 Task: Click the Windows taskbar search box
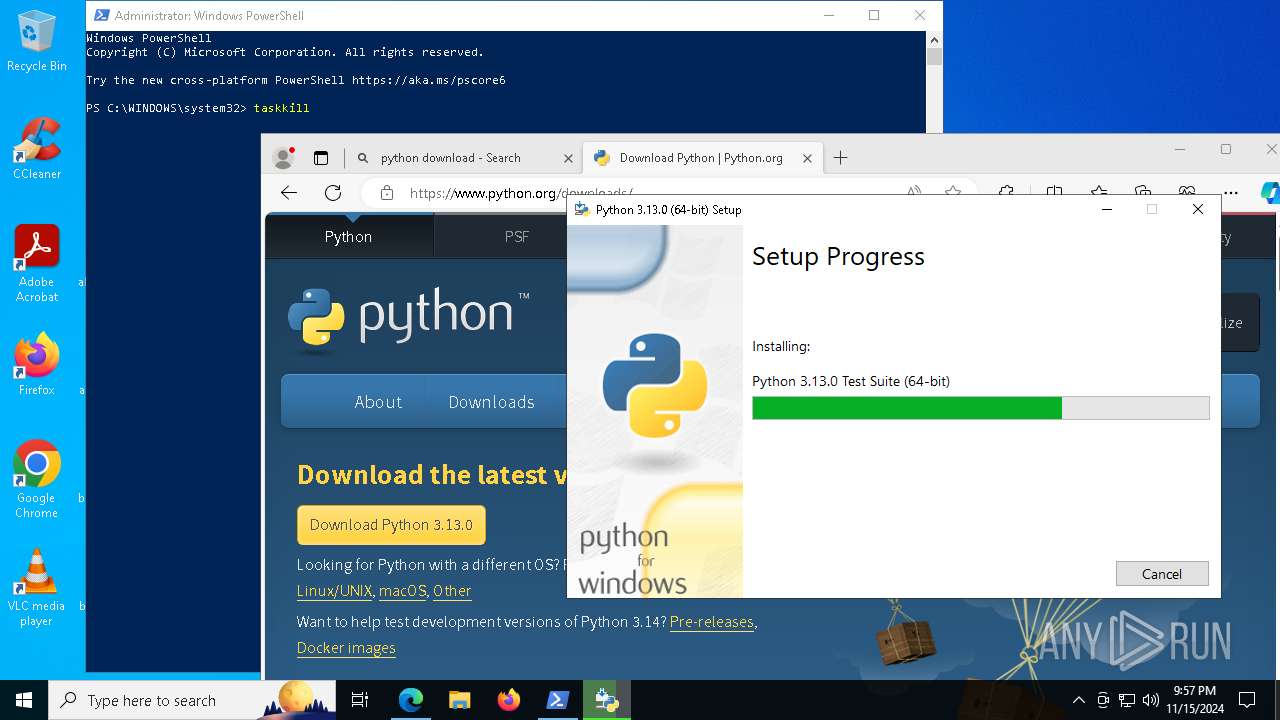coord(192,700)
